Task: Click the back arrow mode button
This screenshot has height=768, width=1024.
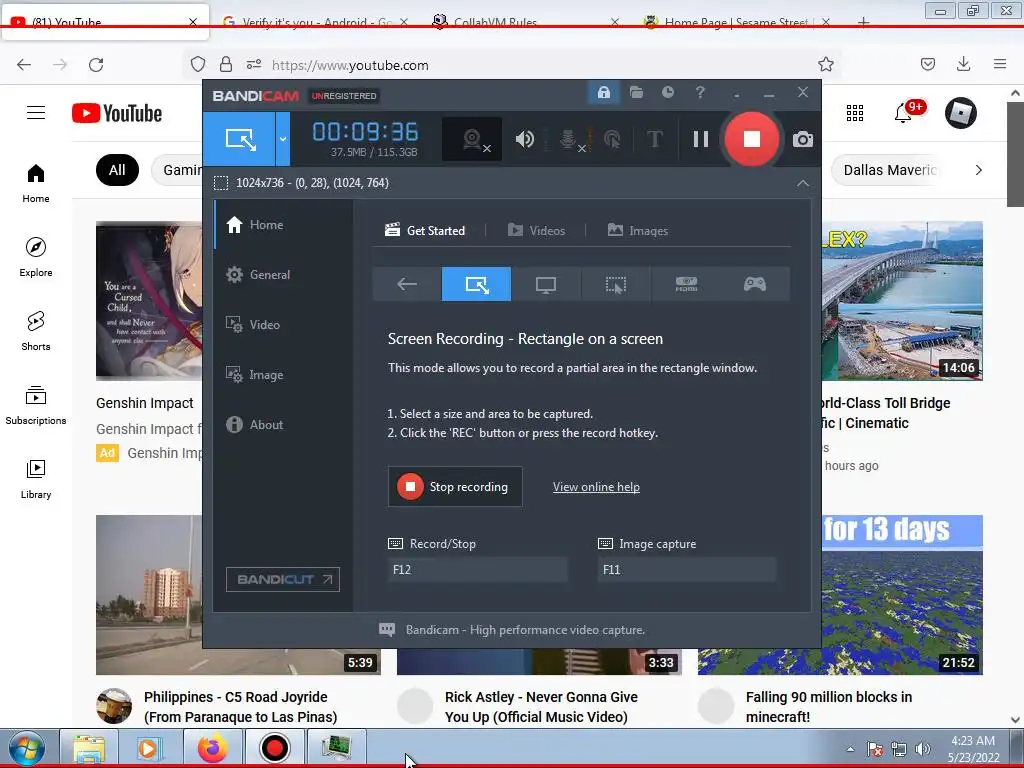Action: [x=407, y=284]
